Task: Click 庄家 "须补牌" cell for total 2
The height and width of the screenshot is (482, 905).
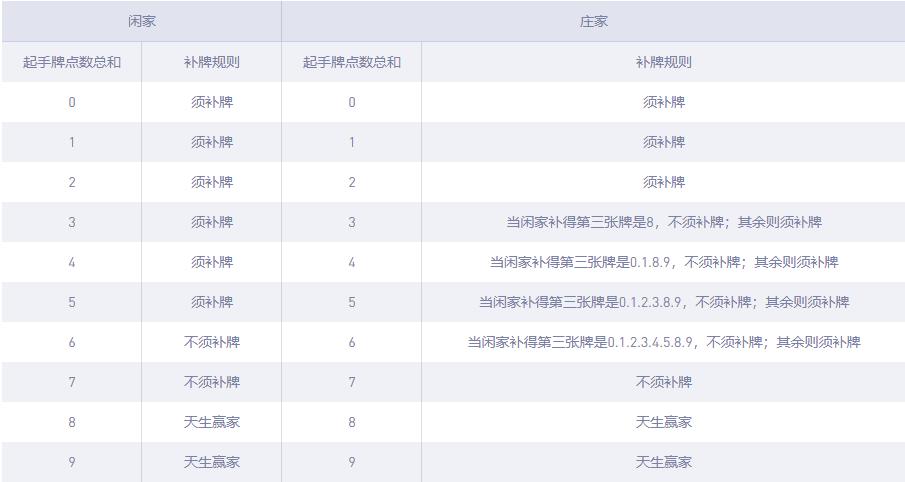Action: click(x=663, y=182)
